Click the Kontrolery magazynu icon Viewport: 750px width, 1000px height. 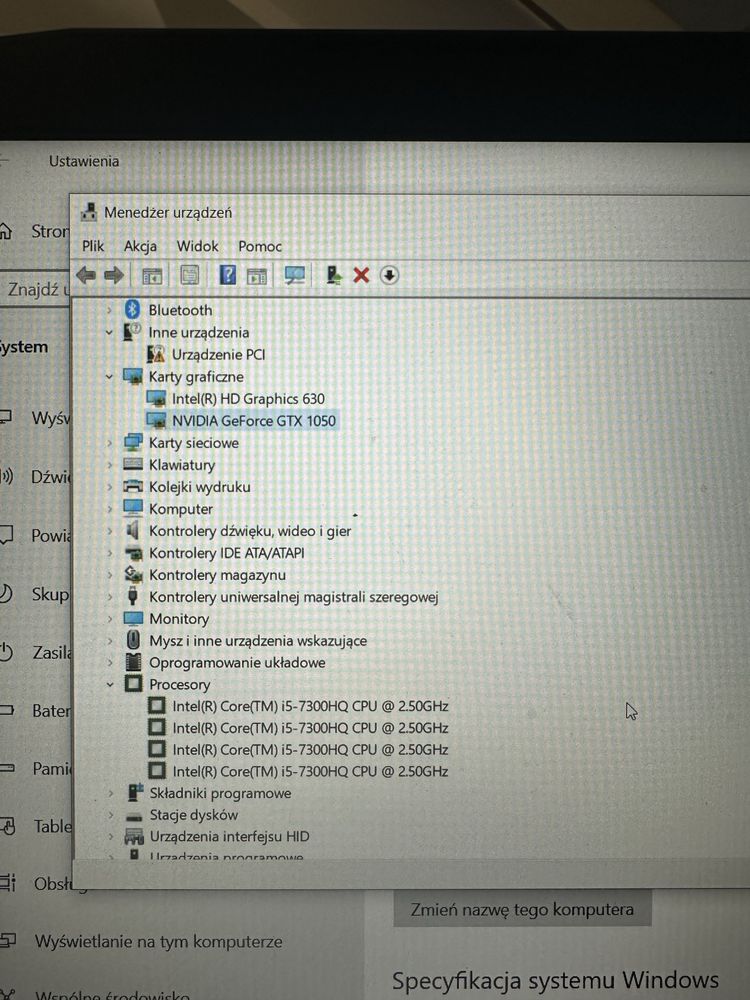pos(133,574)
